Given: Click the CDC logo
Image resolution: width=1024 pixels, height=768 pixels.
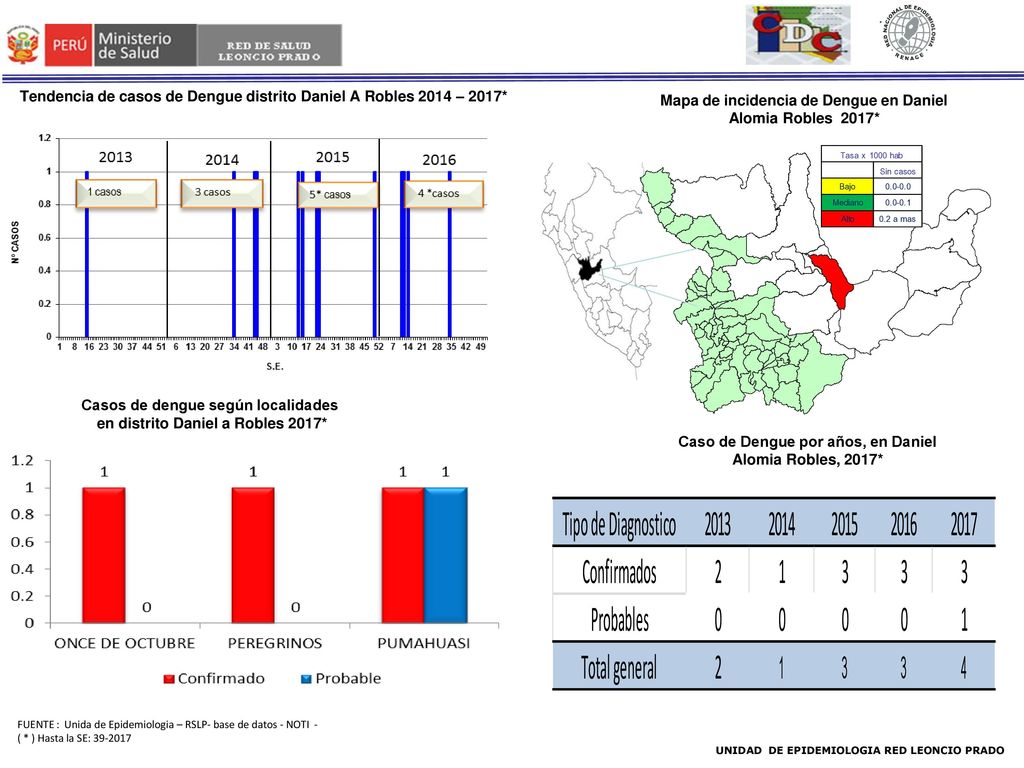Looking at the screenshot, I should pos(798,35).
